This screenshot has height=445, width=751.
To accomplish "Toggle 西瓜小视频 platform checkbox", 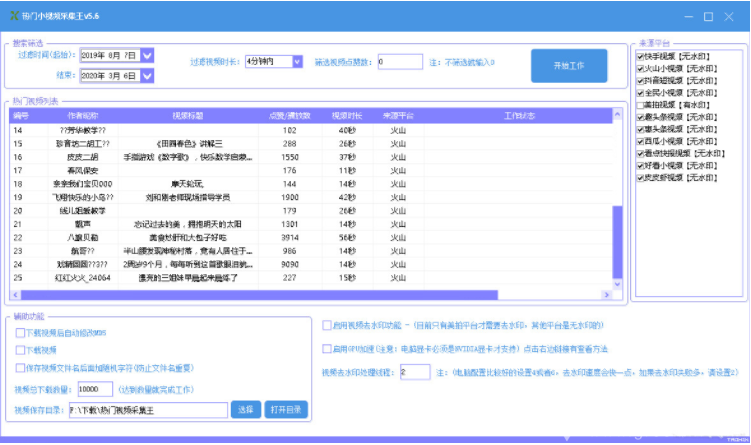I will [x=640, y=141].
